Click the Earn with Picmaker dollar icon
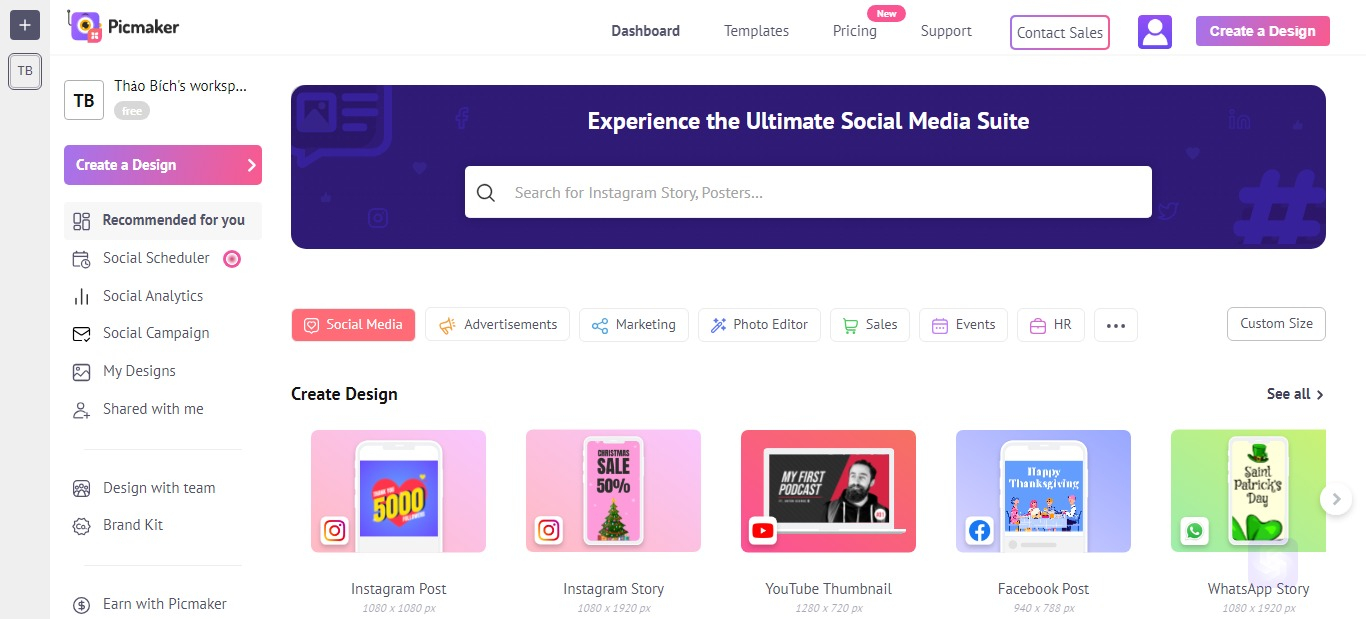1366x619 pixels. pos(82,605)
